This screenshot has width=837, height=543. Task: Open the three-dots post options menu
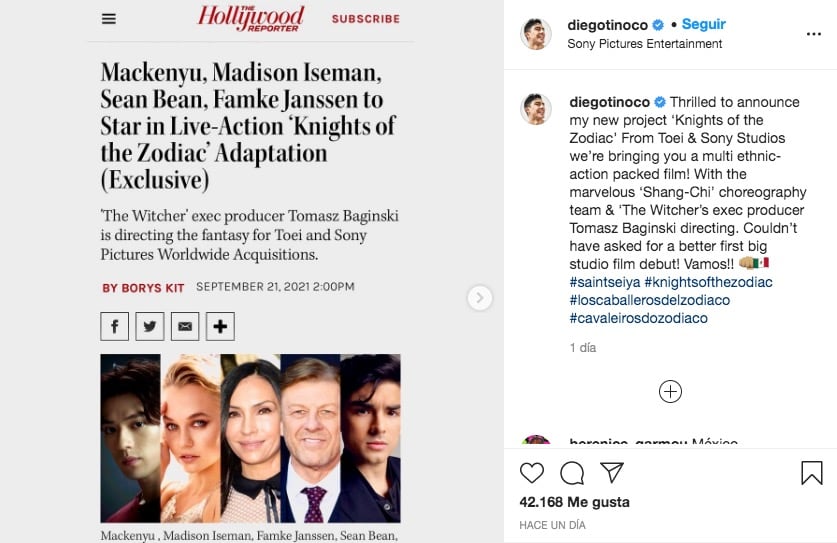[814, 34]
